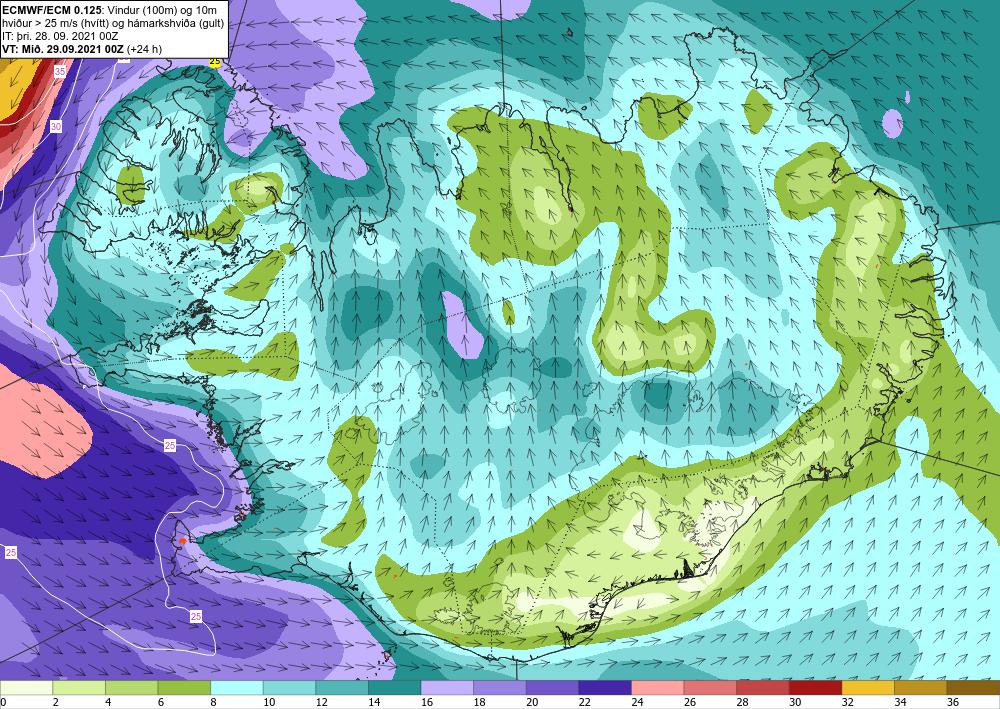Click the legend scale value 24
Viewport: 1000px width, 709px height.
click(637, 703)
